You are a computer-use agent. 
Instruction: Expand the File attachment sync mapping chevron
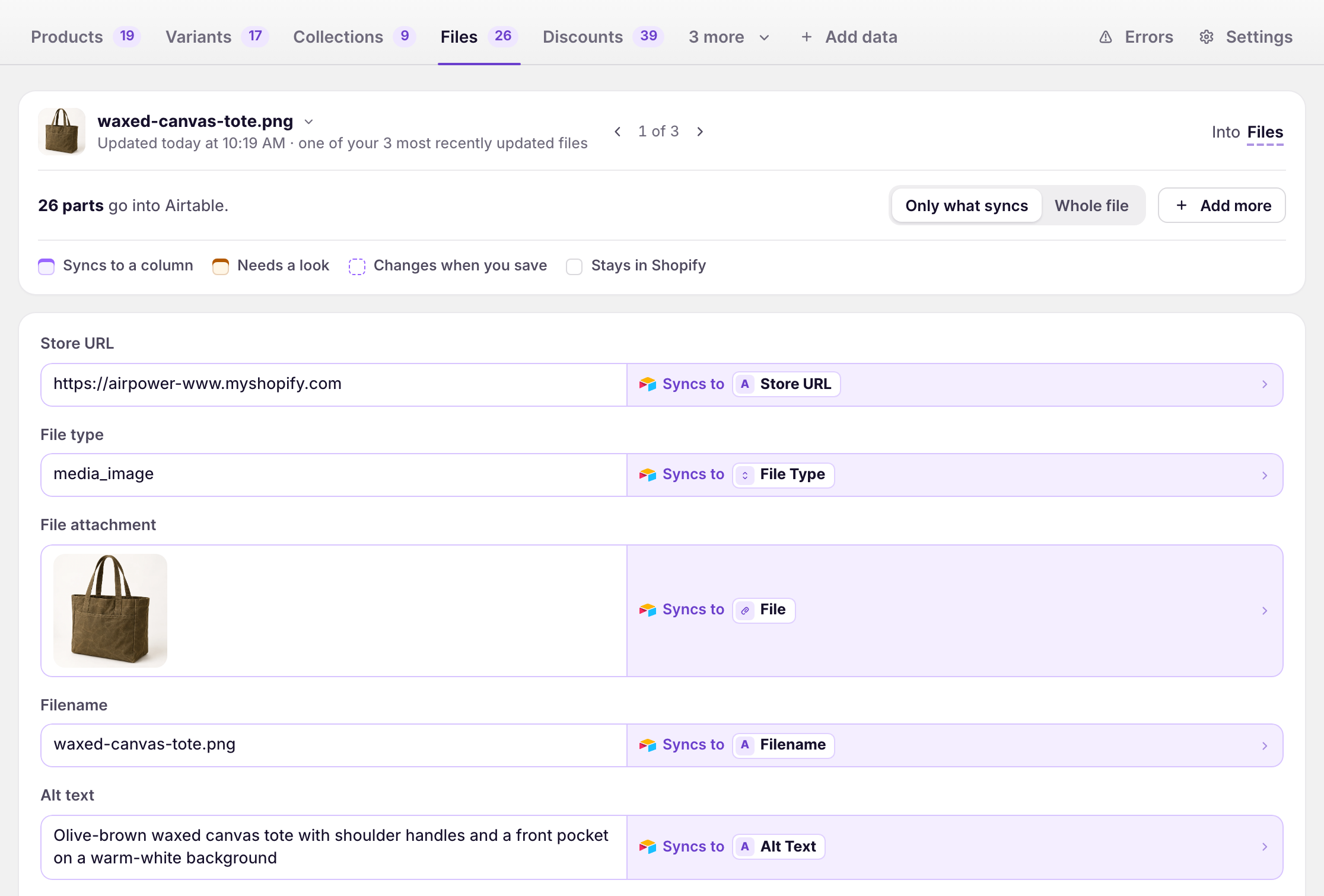point(1264,610)
